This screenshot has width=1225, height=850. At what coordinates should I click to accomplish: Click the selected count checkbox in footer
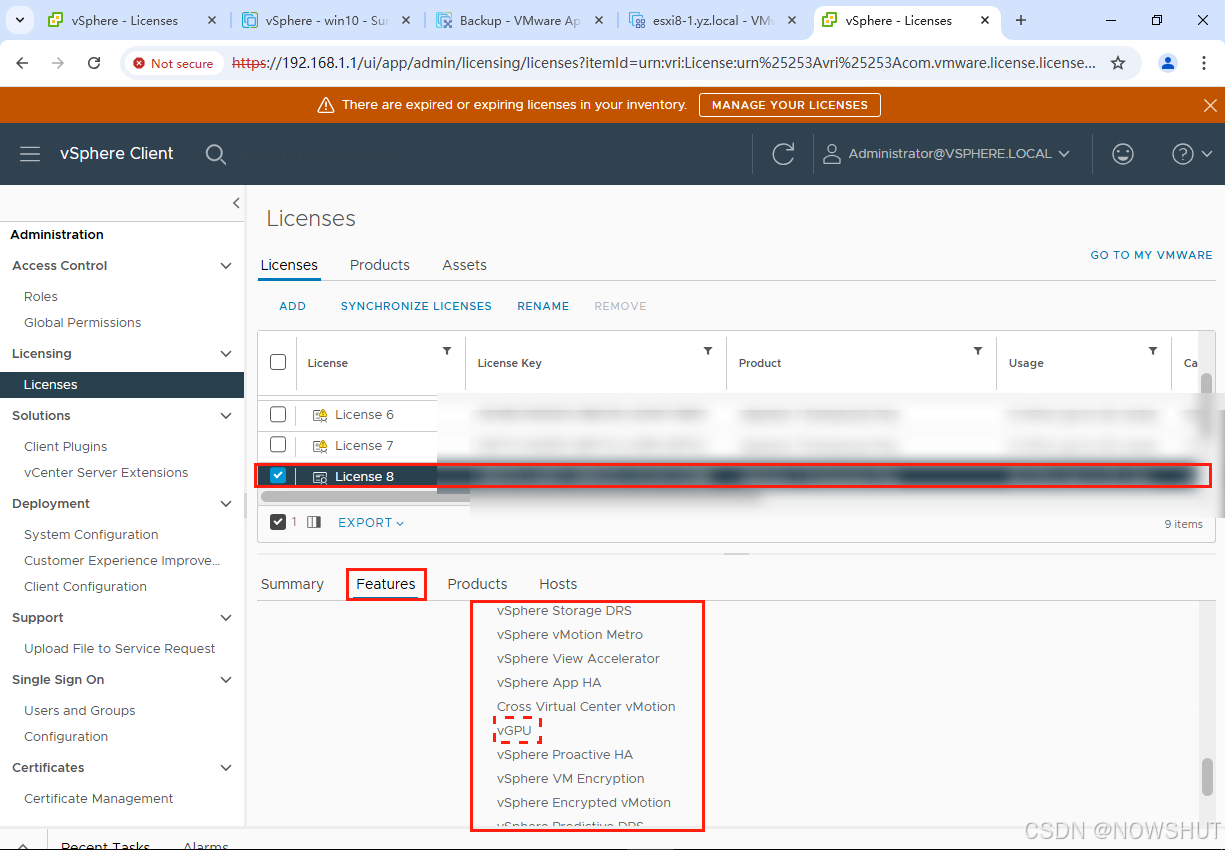278,522
